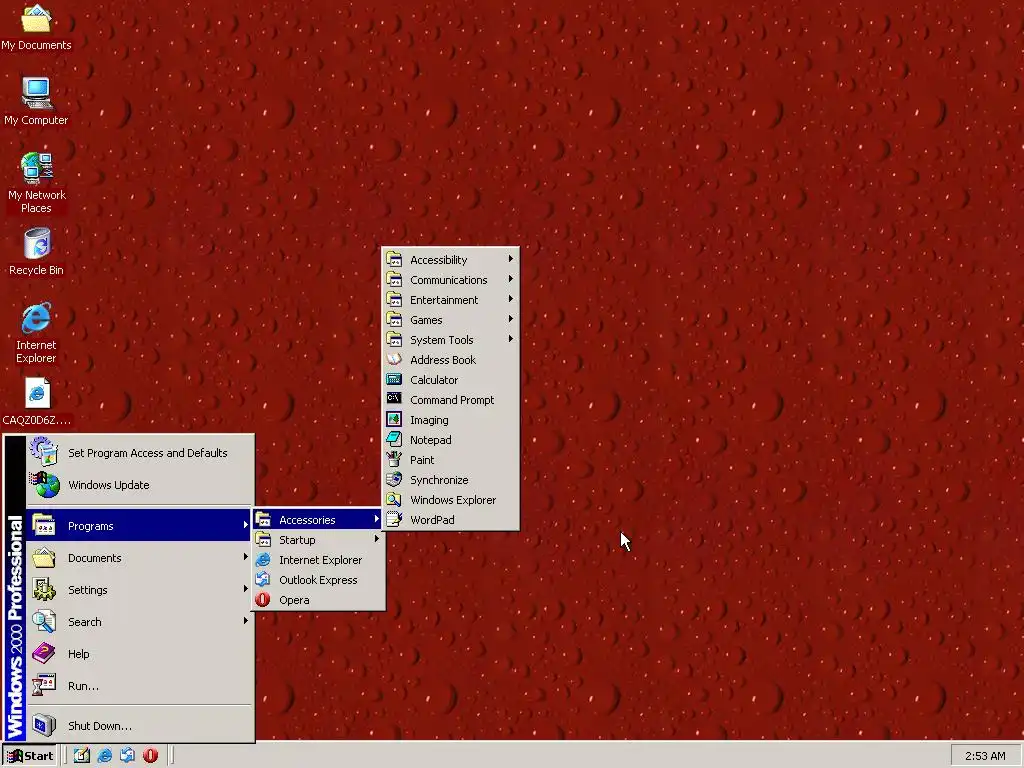Viewport: 1024px width, 768px height.
Task: Click the 2:53 AM clock in system tray
Action: [985, 756]
